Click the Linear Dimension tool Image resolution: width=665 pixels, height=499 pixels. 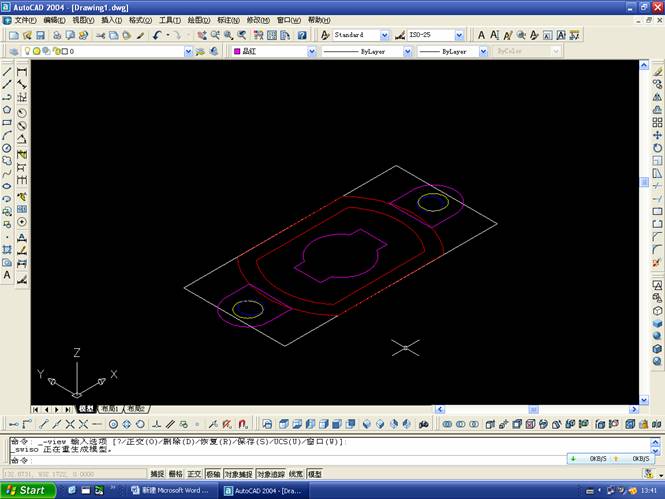22,72
